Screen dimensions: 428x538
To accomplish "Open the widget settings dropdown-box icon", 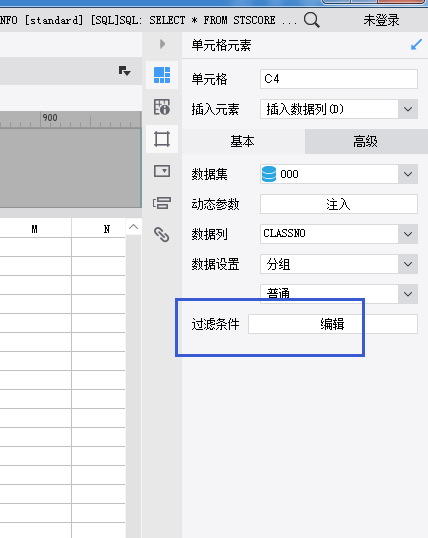I will click(162, 171).
